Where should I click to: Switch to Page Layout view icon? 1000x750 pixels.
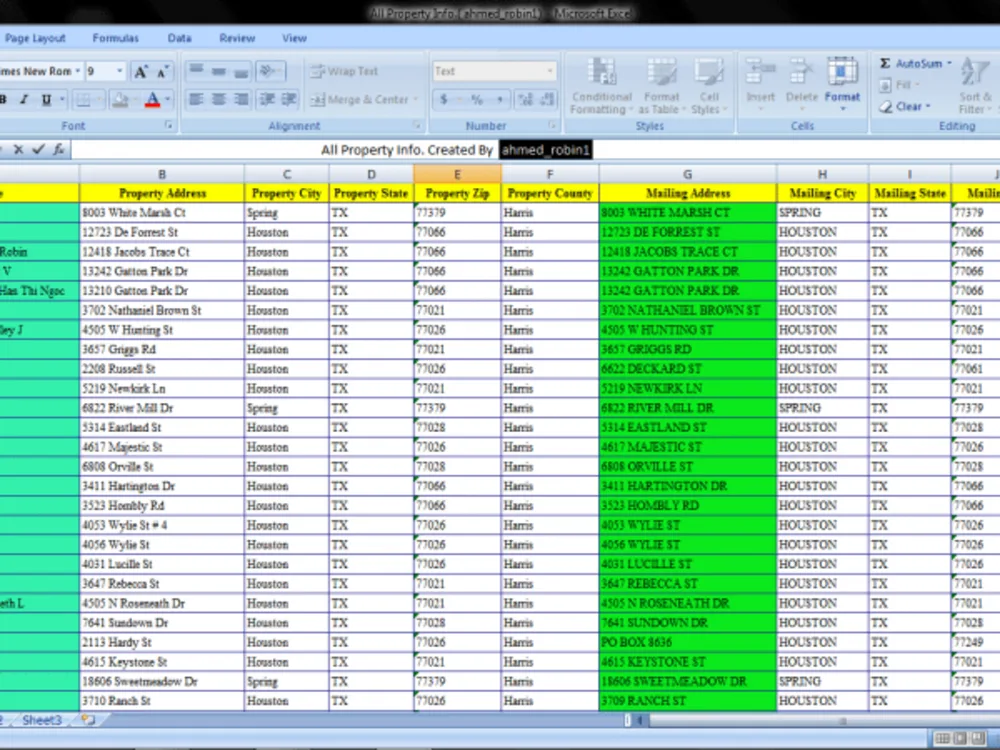(x=960, y=739)
